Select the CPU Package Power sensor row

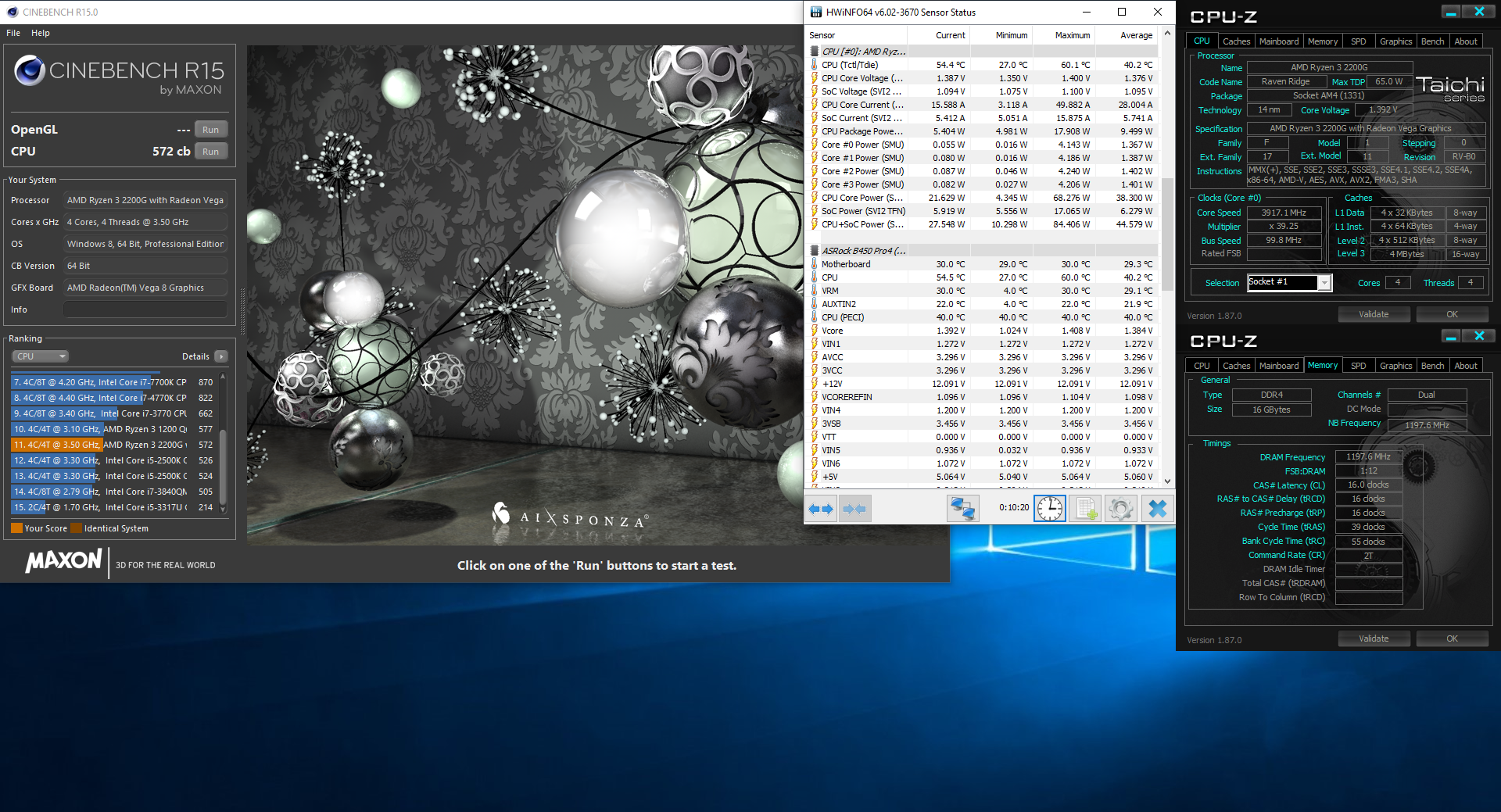coord(983,131)
